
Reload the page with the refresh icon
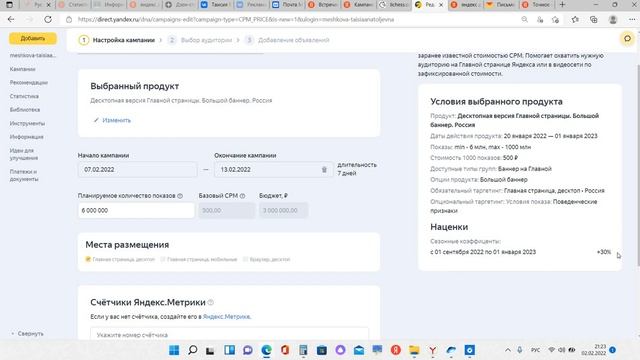pos(48,19)
